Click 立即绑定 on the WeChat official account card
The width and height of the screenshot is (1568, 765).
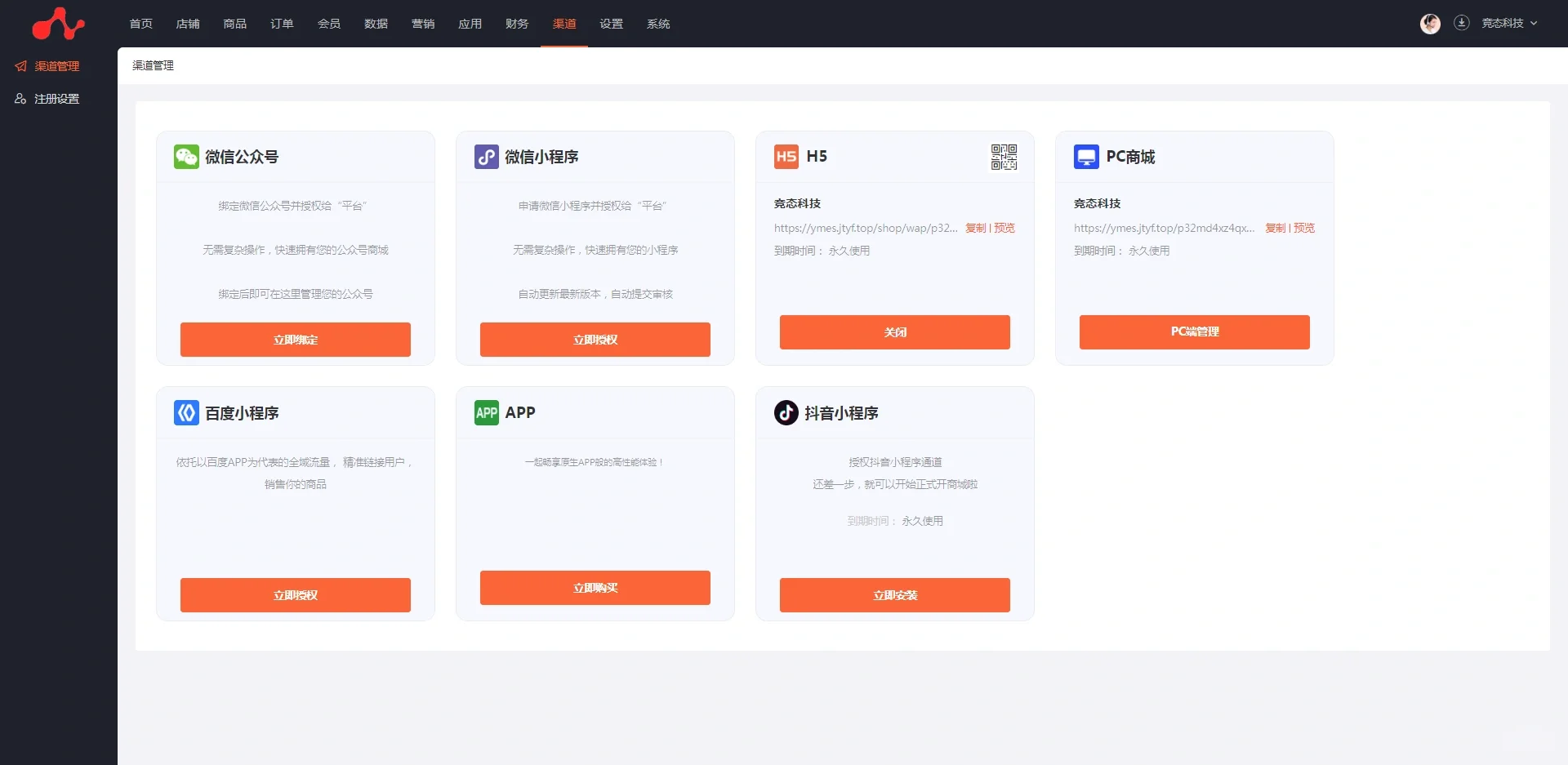pyautogui.click(x=295, y=340)
